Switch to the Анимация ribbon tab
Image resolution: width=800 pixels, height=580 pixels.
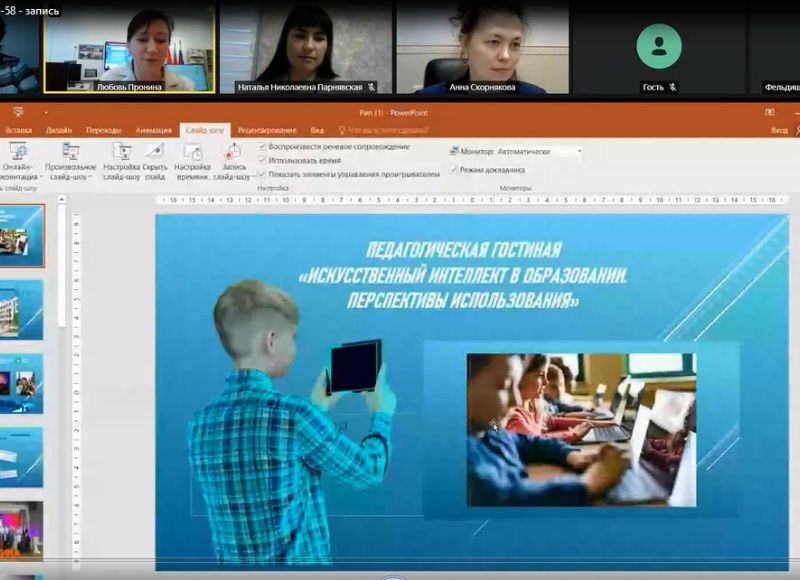click(153, 130)
